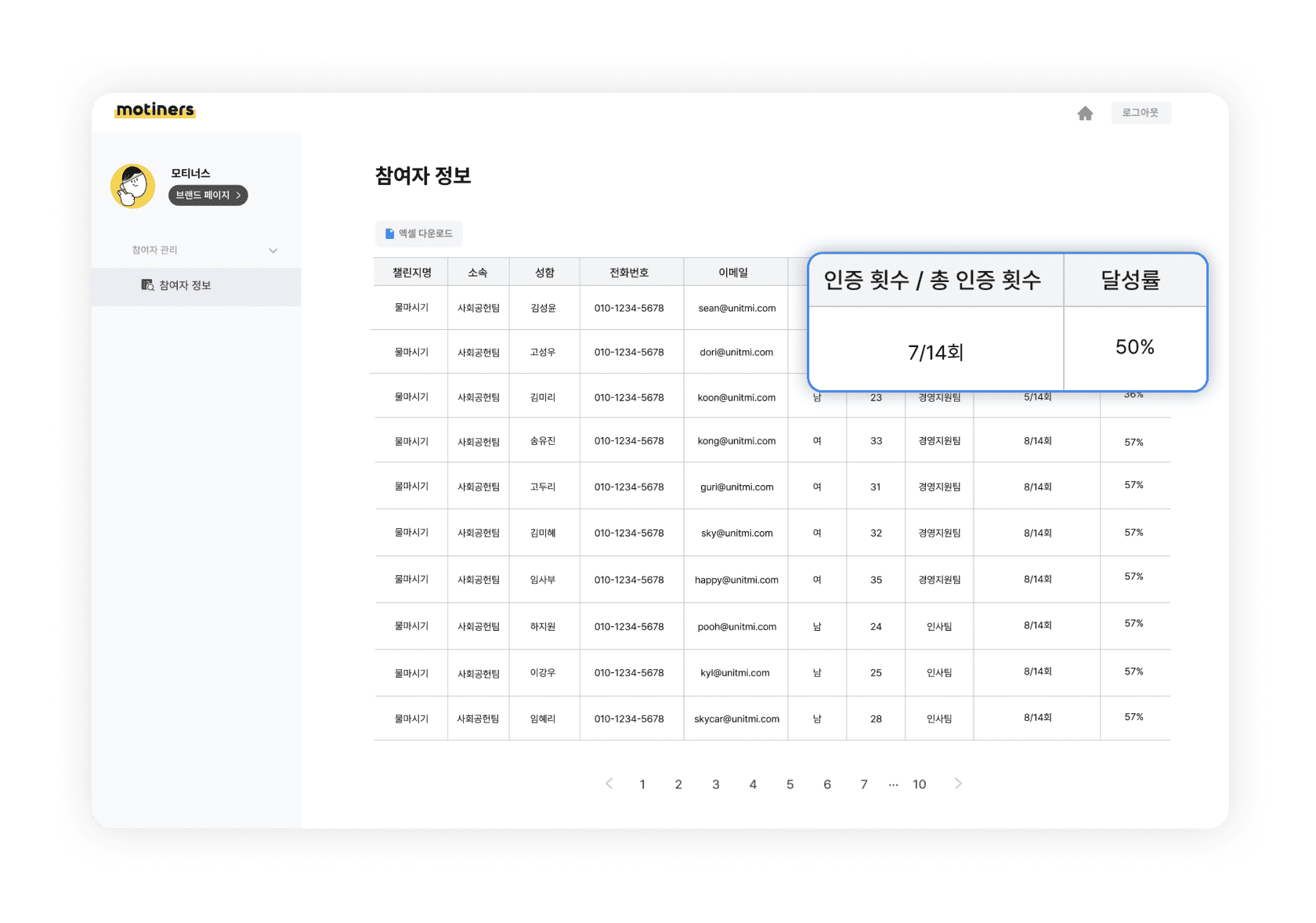Click email sean@unitmi.com
The height and width of the screenshot is (923, 1316).
(737, 308)
